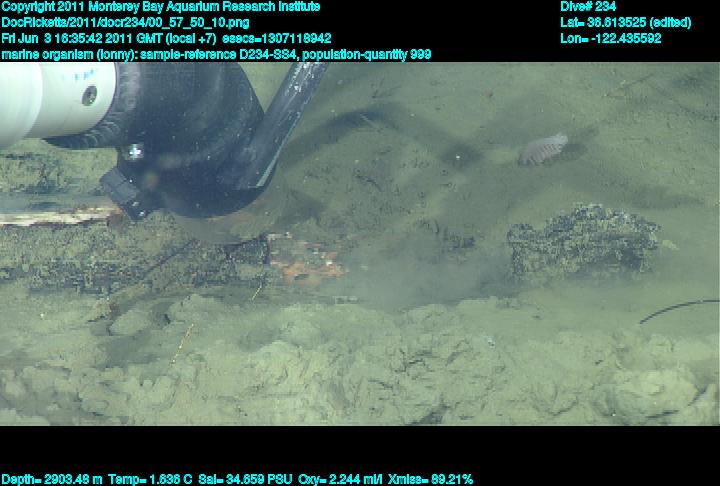
Task: Select the 'sample-reference D234-SS4' annotation text
Action: [x=218, y=55]
